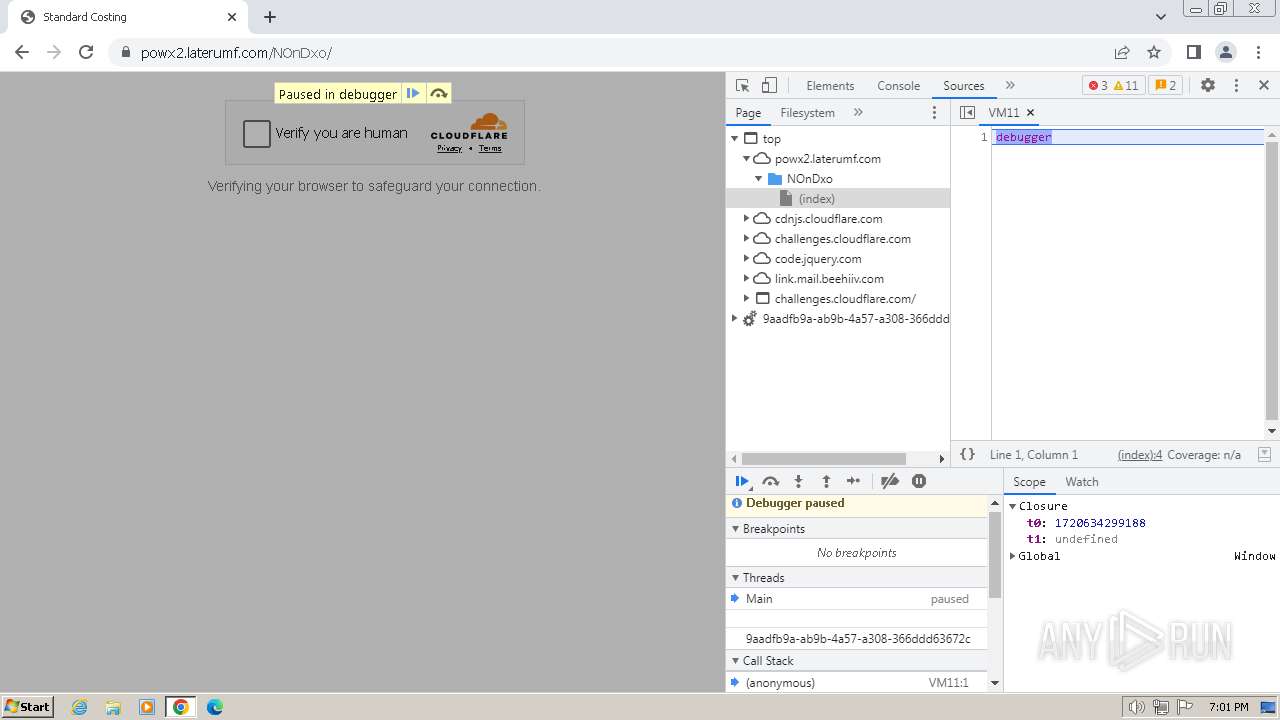
Task: Check the Verify you are human box
Action: click(x=257, y=133)
